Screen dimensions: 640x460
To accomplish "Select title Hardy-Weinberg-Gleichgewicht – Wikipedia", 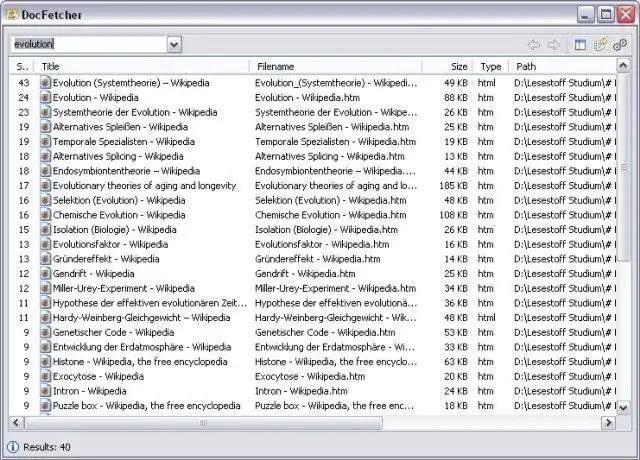I will click(x=142, y=318).
